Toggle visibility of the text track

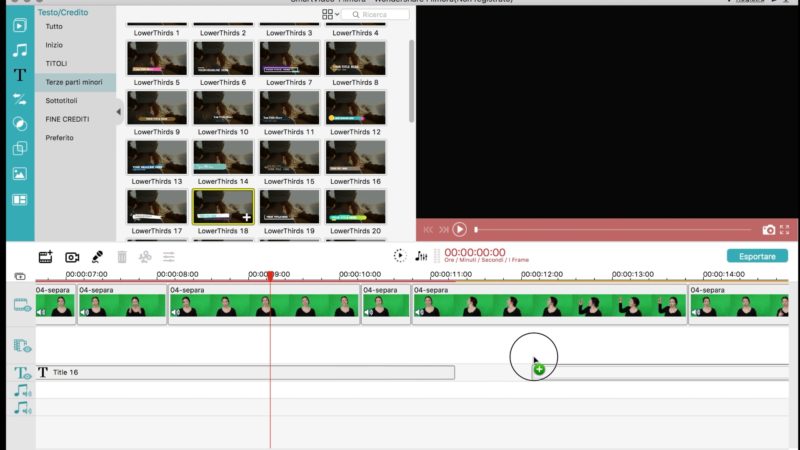tap(22, 373)
